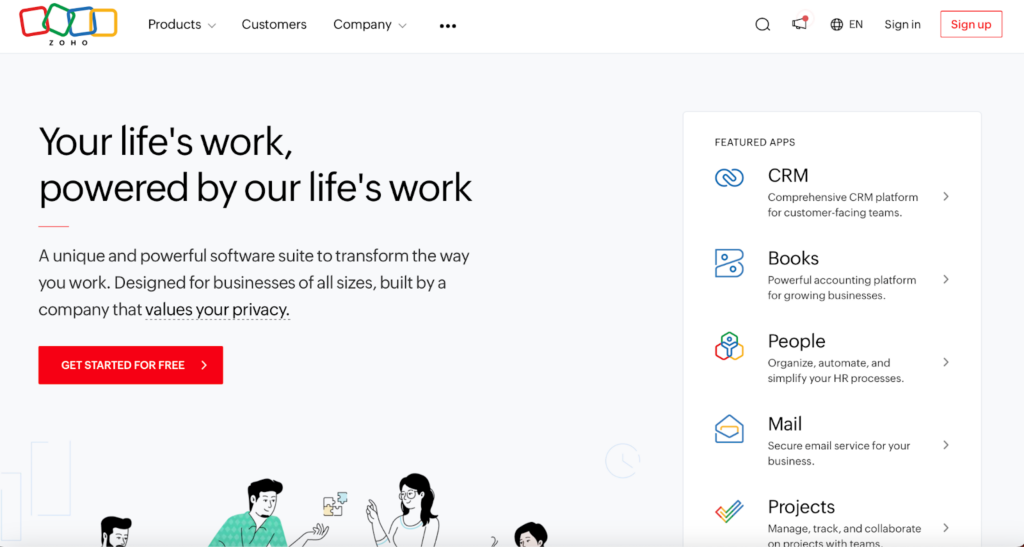Click the Zoho logo
Image resolution: width=1024 pixels, height=547 pixels.
[68, 24]
